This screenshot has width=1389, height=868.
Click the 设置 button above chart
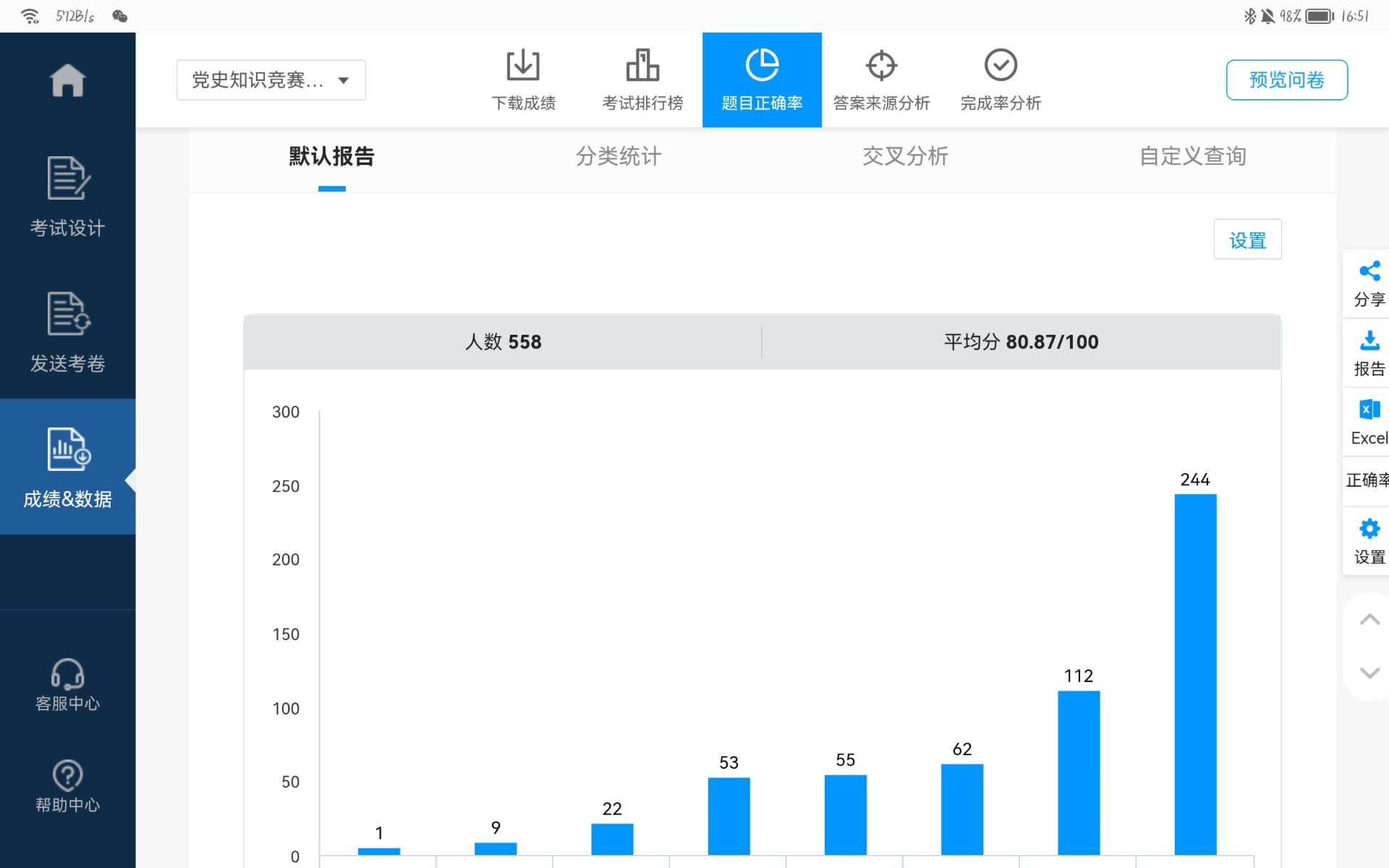(1247, 239)
